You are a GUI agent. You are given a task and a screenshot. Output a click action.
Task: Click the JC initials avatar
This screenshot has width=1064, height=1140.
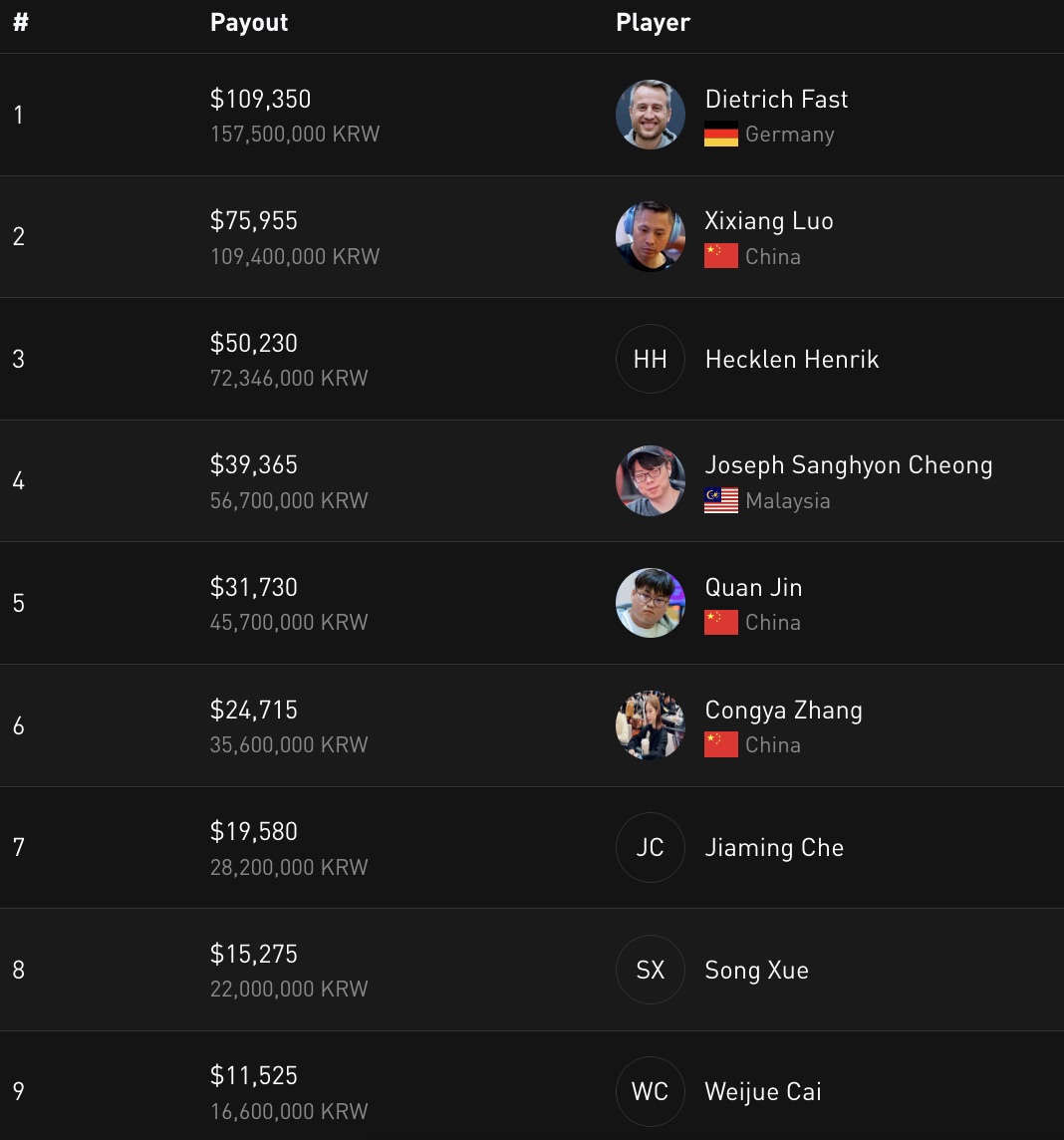[x=650, y=847]
